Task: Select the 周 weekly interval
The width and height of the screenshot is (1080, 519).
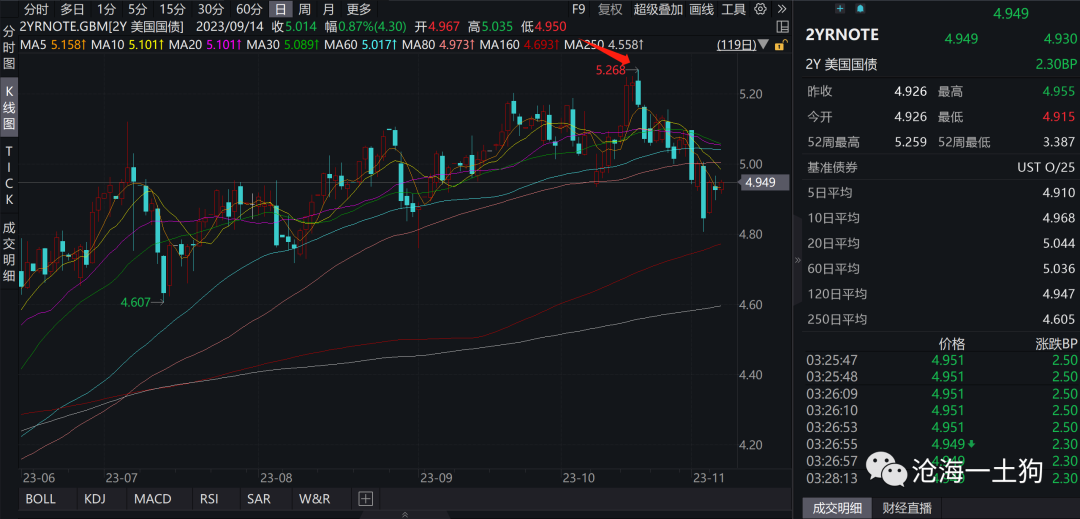Action: pyautogui.click(x=304, y=9)
